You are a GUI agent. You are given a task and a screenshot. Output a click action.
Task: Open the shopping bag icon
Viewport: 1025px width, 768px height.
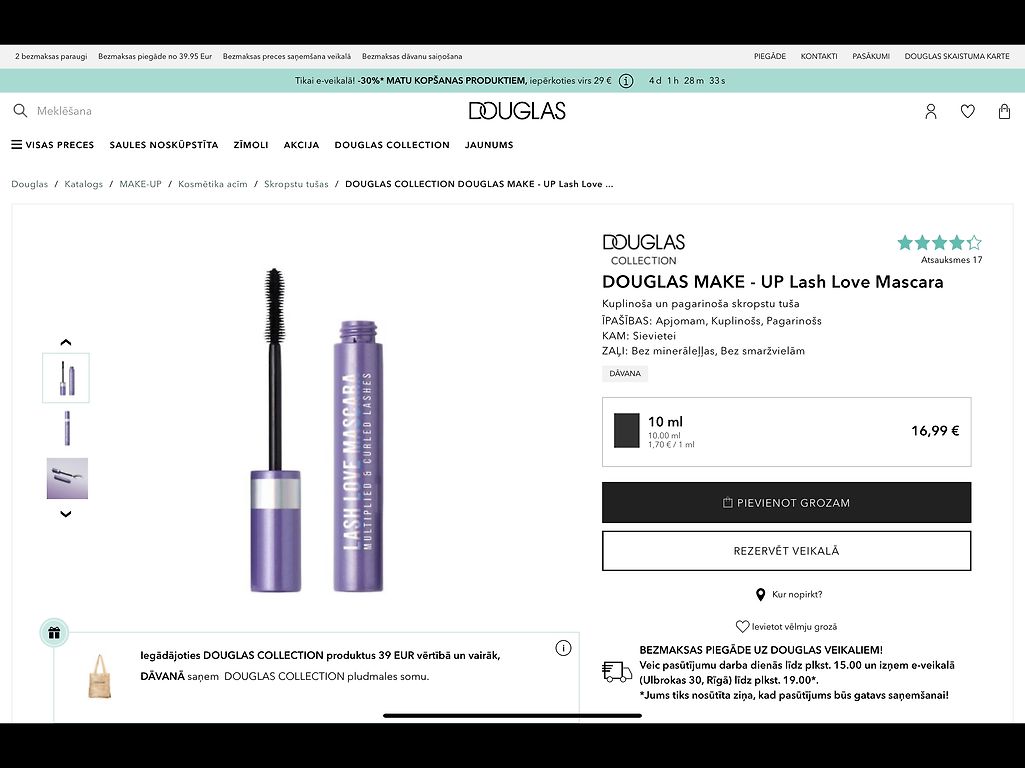1005,111
